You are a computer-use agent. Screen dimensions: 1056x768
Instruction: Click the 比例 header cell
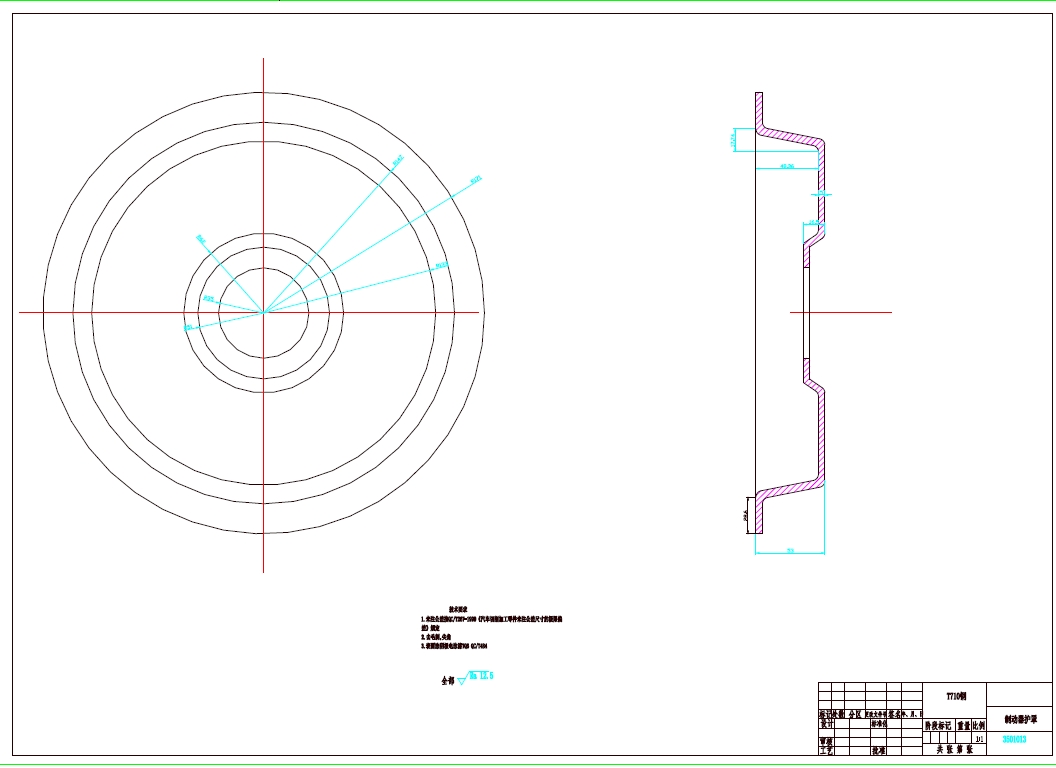979,726
